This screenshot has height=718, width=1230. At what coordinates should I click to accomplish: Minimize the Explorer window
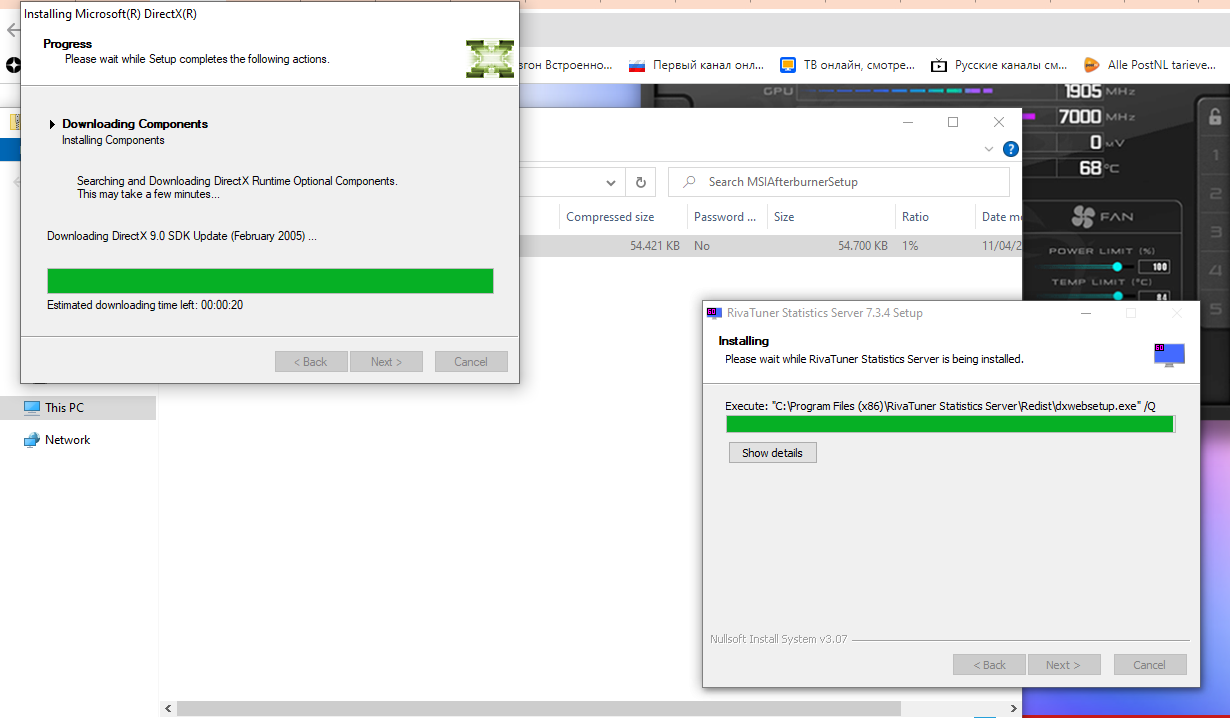[907, 122]
